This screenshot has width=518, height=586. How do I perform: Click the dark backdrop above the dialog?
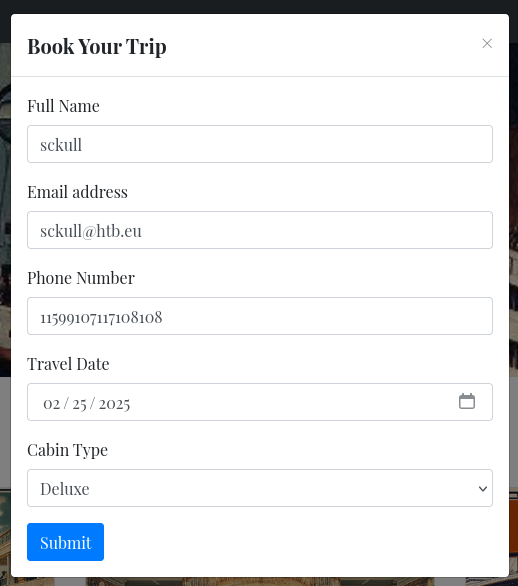[x=259, y=6]
